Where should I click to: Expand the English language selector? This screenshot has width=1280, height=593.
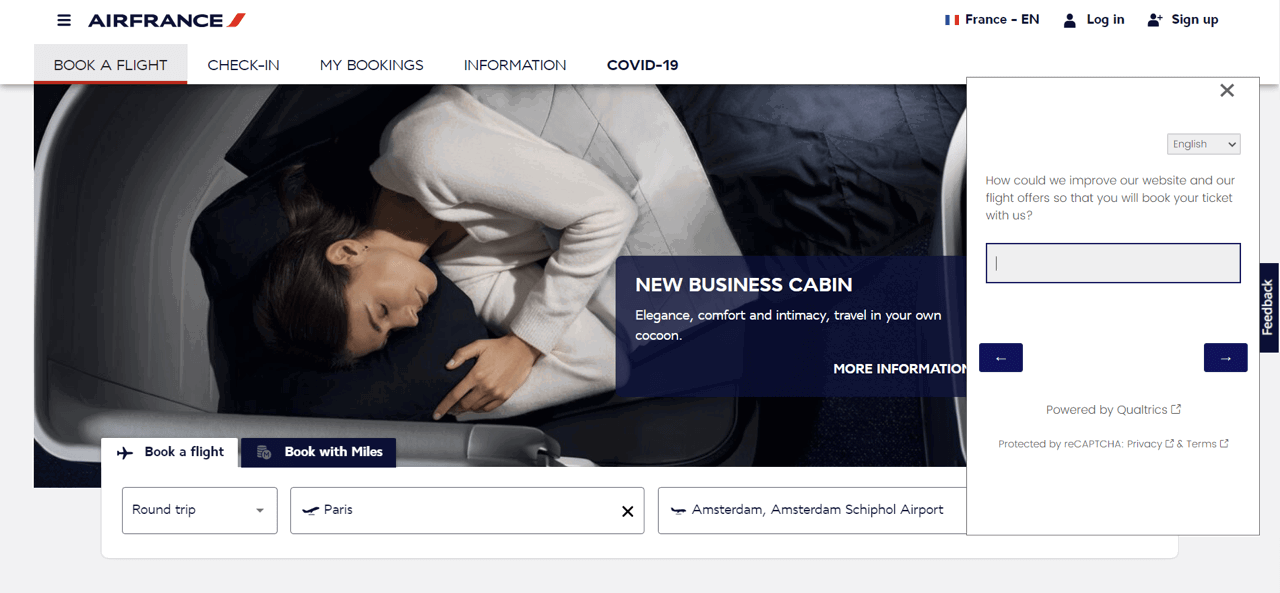(1204, 144)
